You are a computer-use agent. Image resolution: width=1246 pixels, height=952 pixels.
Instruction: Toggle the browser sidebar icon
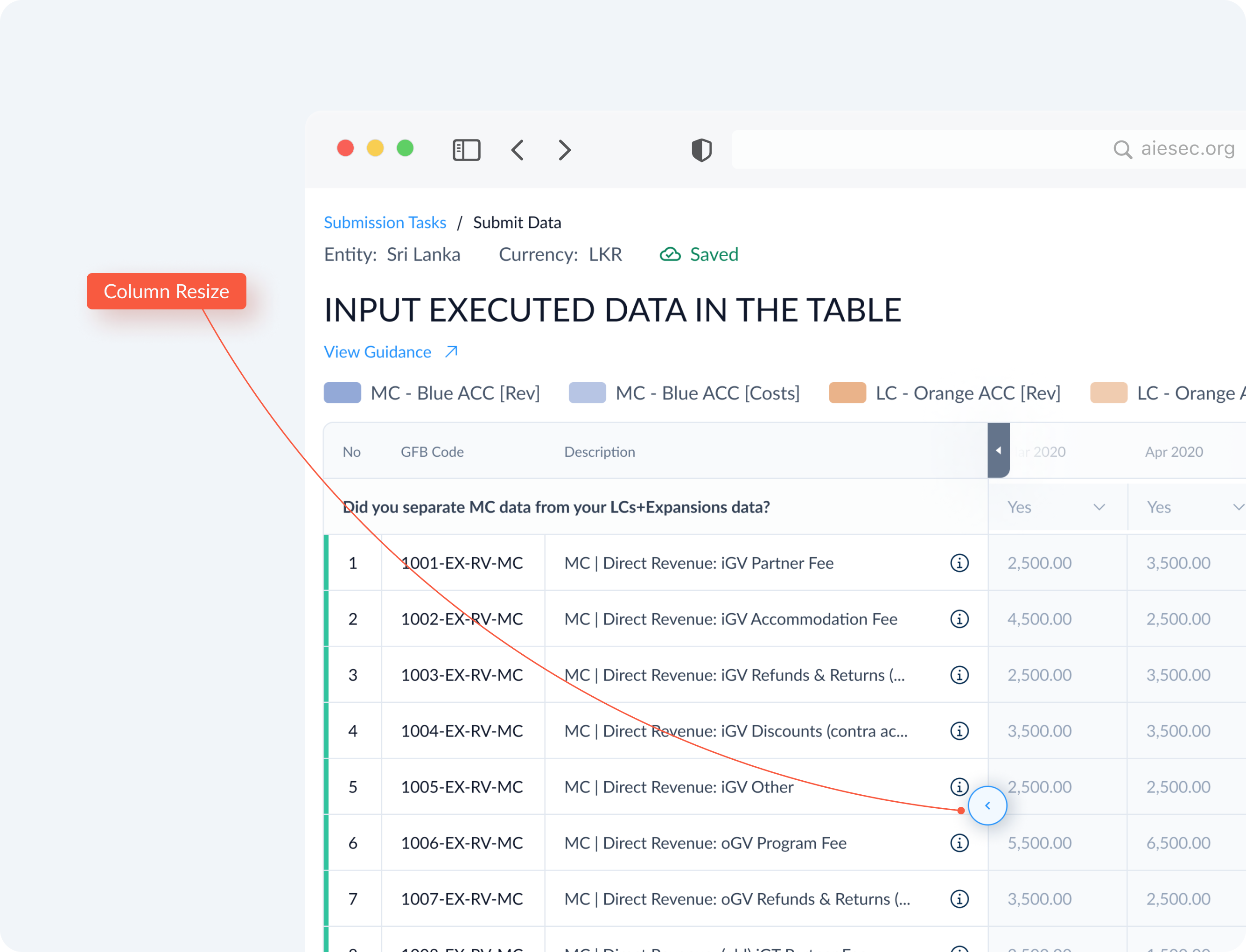coord(466,150)
